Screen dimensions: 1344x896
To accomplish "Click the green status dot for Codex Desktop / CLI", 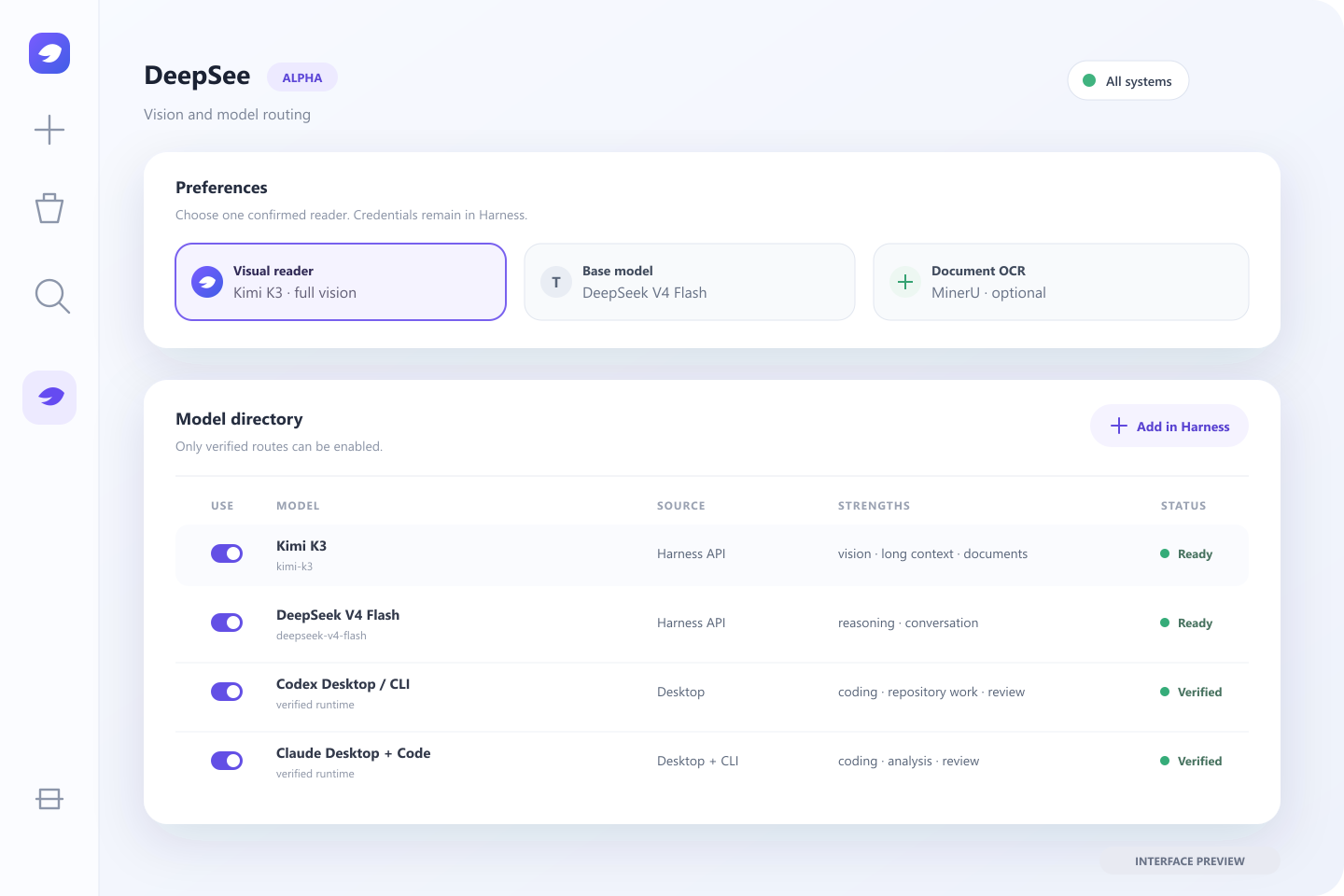I will (x=1165, y=692).
